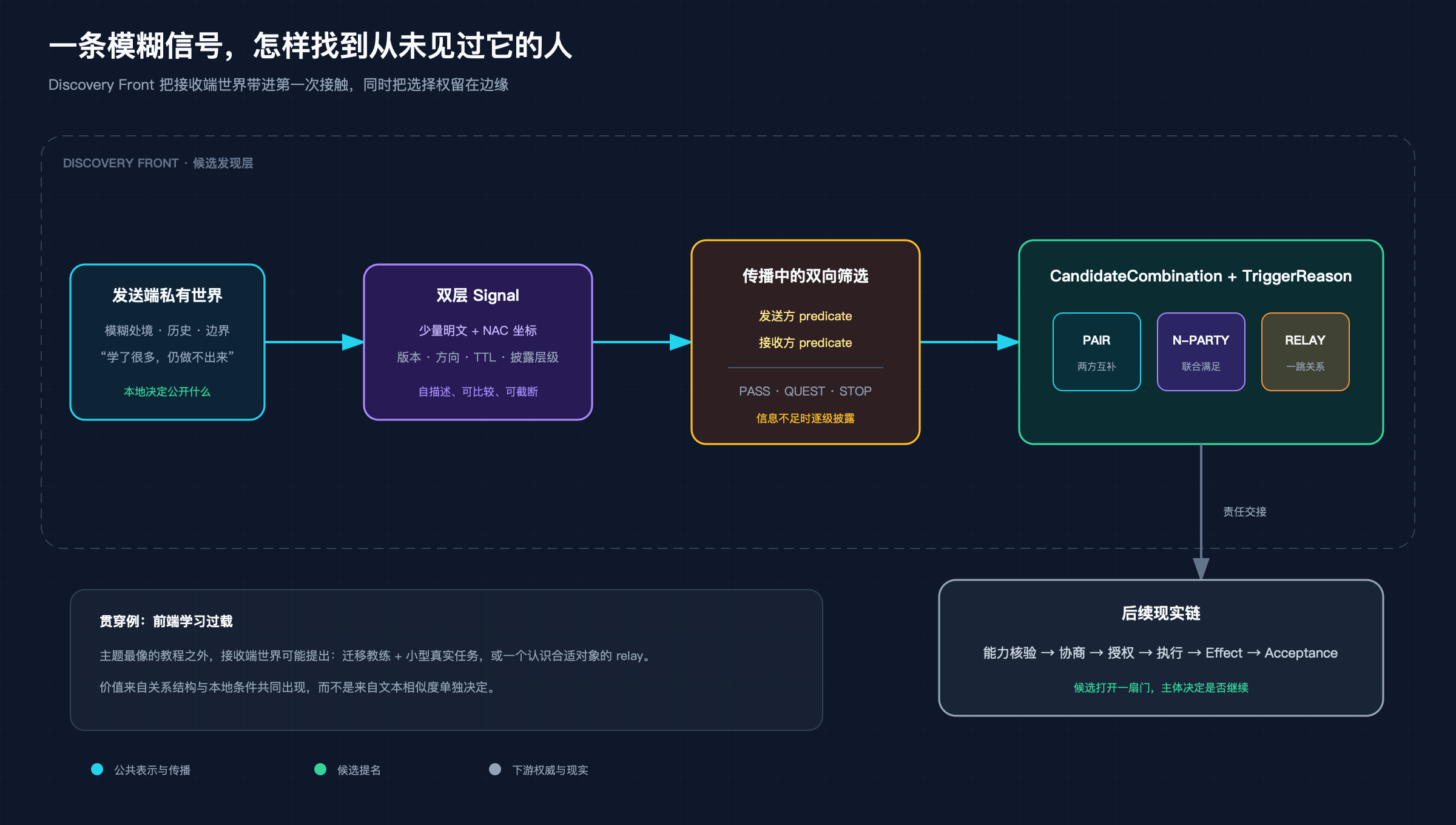1456x825 pixels.
Task: Click the 少量明文 + NAC 坐标 line
Action: click(x=478, y=331)
